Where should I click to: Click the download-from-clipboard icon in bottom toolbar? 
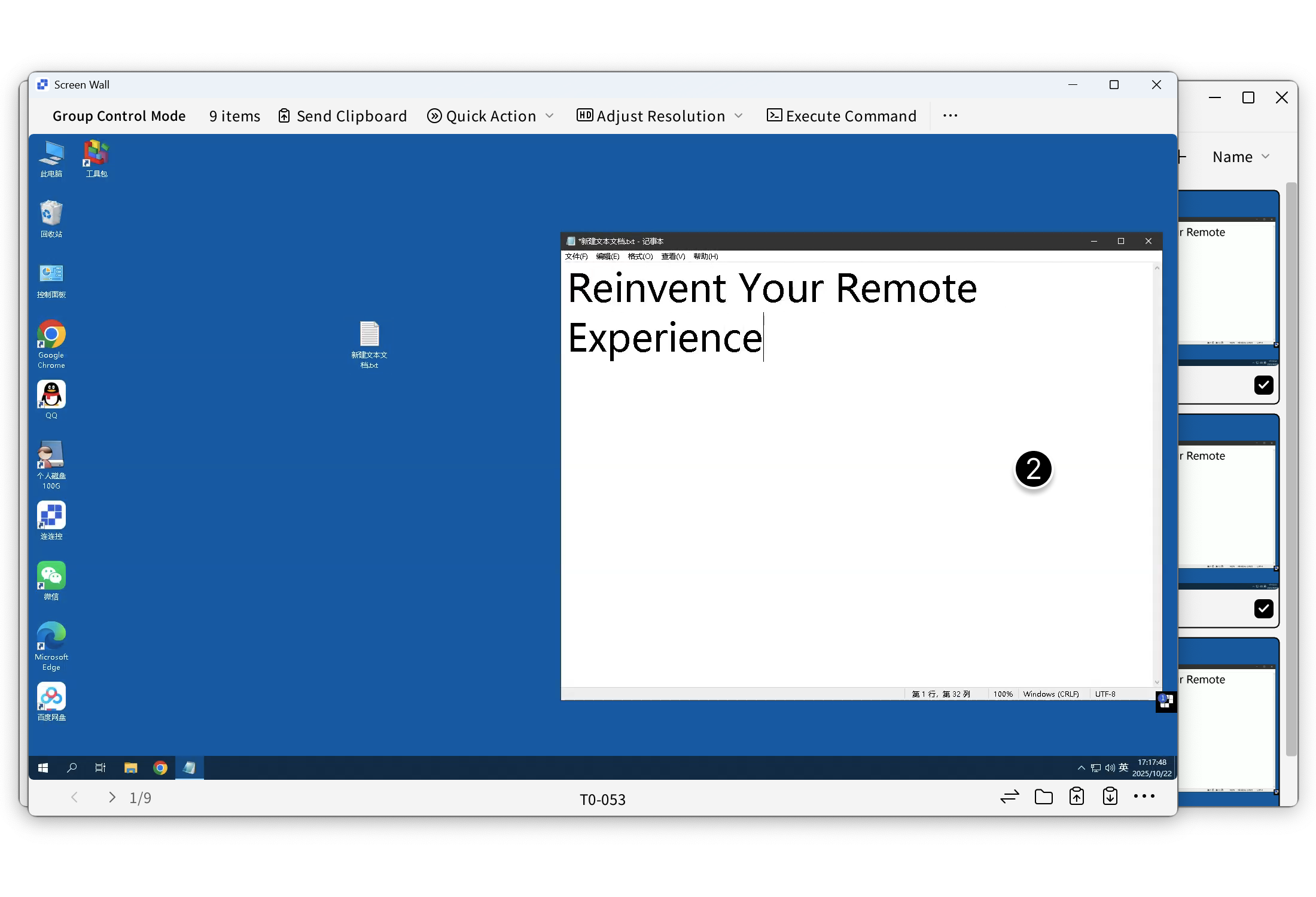tap(1109, 797)
